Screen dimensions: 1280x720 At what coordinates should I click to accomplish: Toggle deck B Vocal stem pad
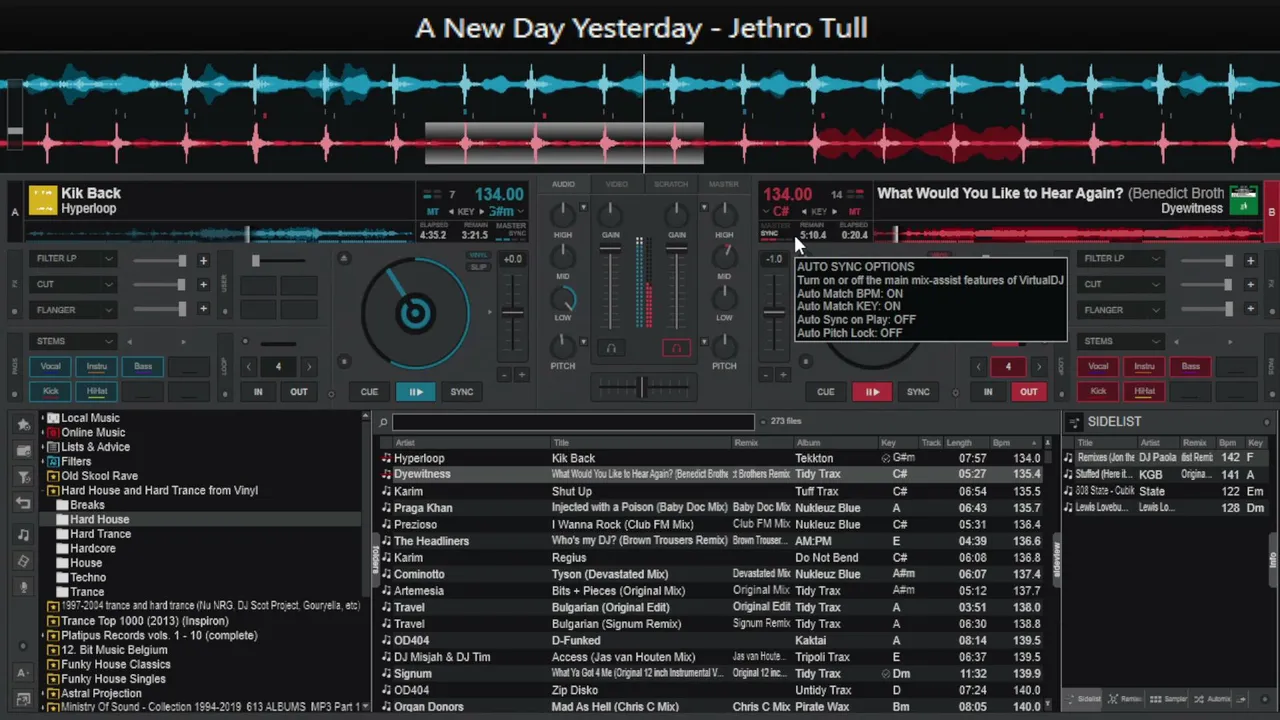coord(1098,367)
